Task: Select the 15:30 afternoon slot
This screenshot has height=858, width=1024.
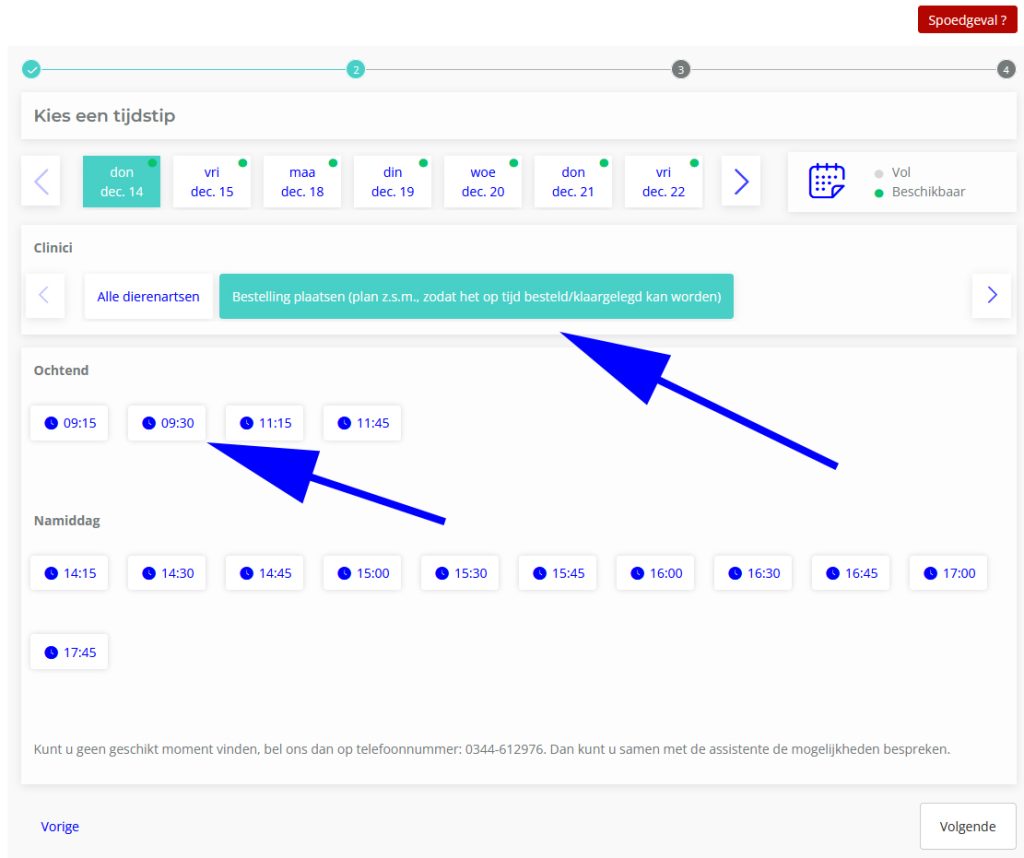Action: click(x=460, y=573)
